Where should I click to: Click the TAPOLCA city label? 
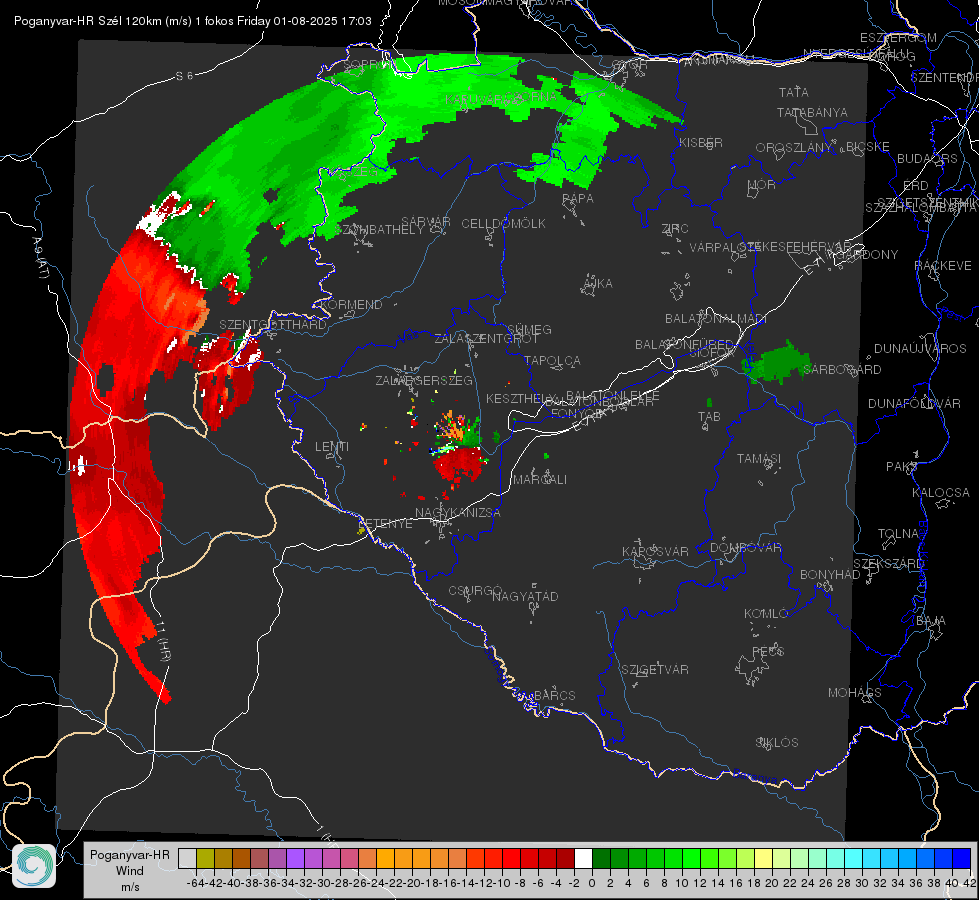pyautogui.click(x=552, y=361)
